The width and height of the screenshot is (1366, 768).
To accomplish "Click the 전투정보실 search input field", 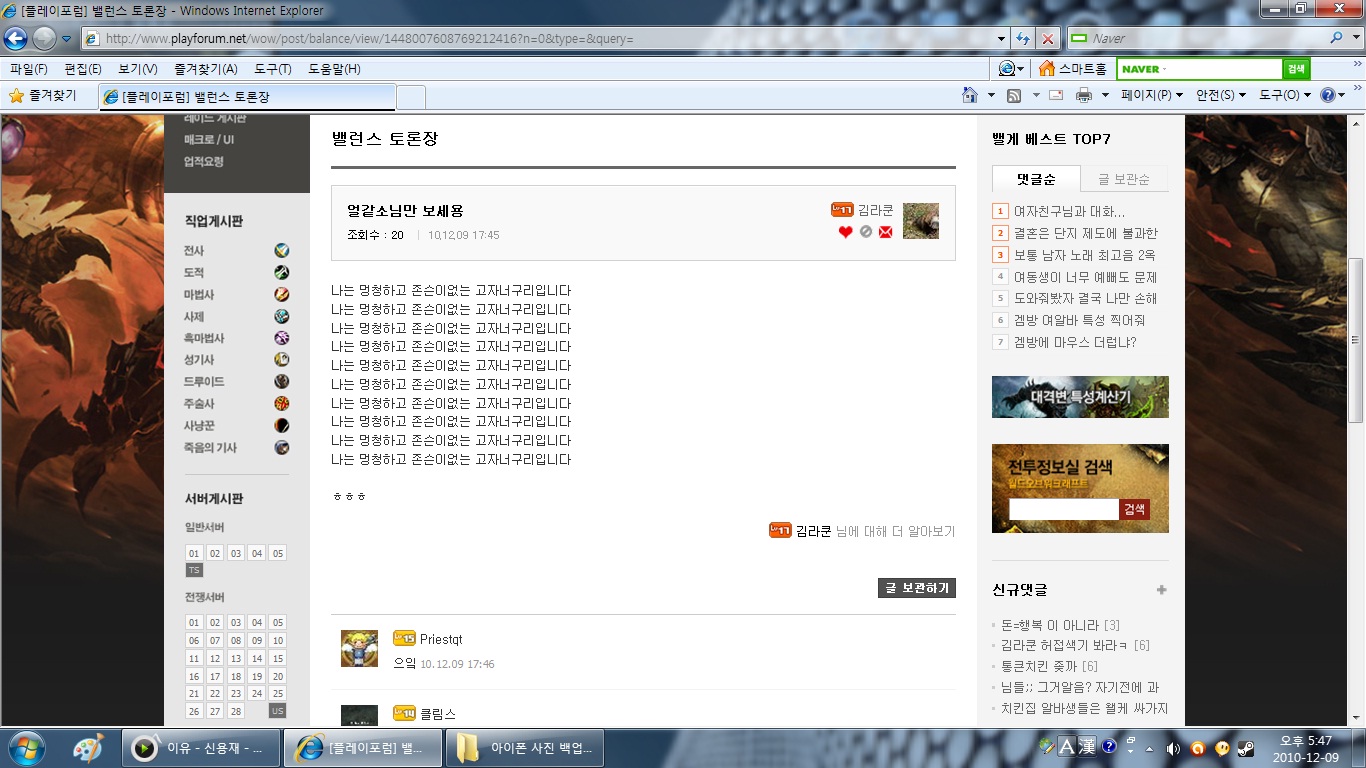I will click(1063, 509).
